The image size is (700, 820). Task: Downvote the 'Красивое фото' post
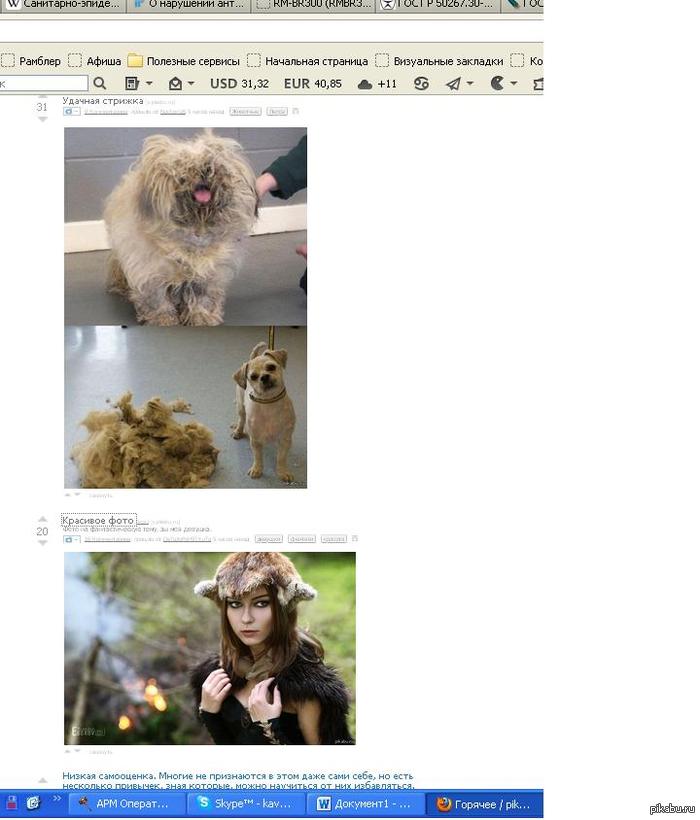click(42, 544)
